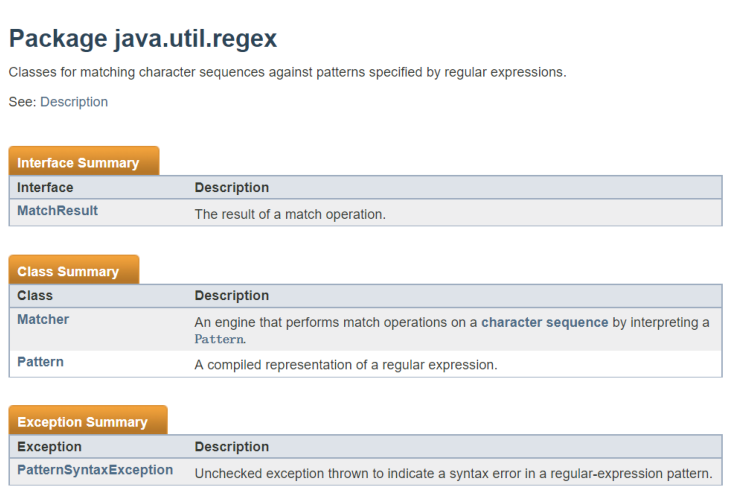The image size is (748, 491).
Task: Click Description header in Interface Summary table
Action: pyautogui.click(x=231, y=187)
